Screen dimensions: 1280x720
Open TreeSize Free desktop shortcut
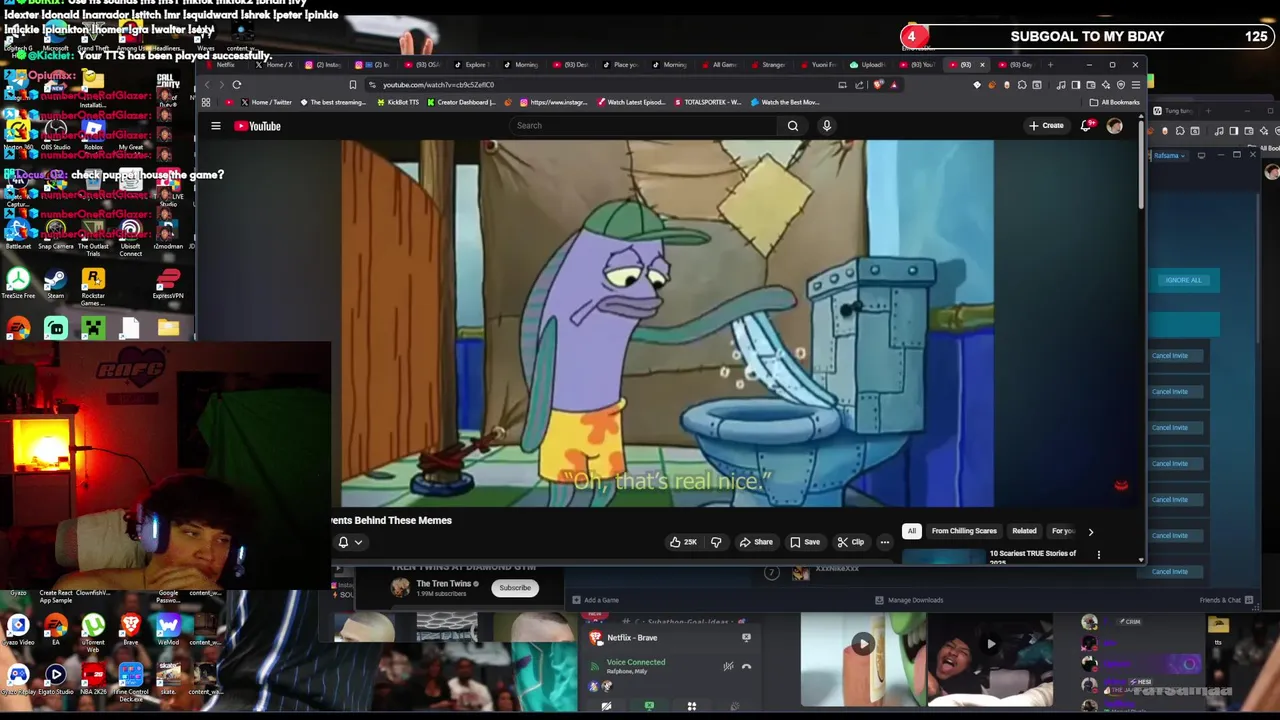(x=18, y=283)
